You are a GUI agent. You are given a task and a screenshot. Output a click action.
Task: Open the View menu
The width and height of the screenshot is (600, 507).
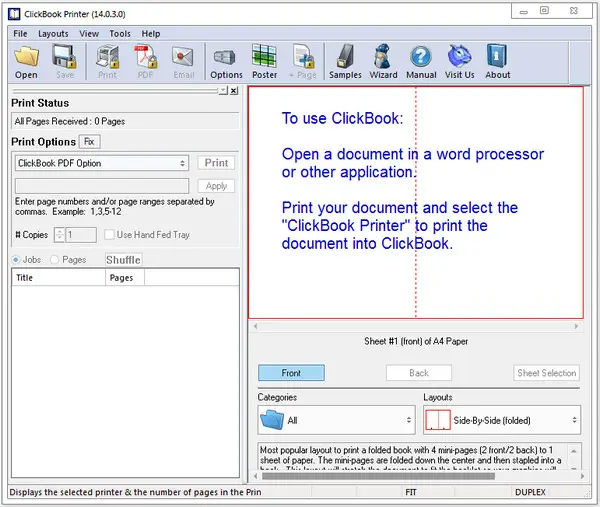click(89, 34)
